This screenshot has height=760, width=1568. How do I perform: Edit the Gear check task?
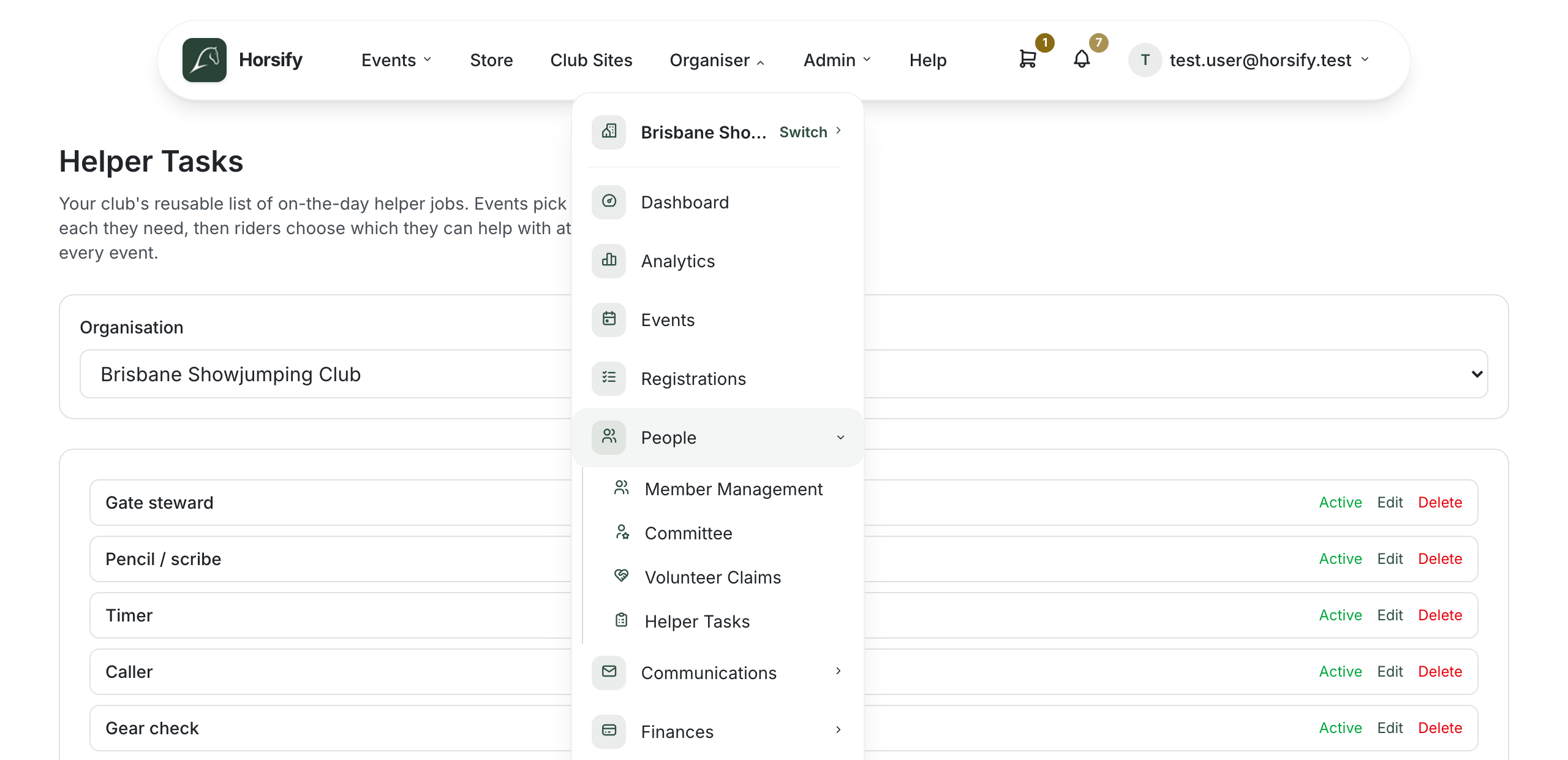coord(1390,728)
